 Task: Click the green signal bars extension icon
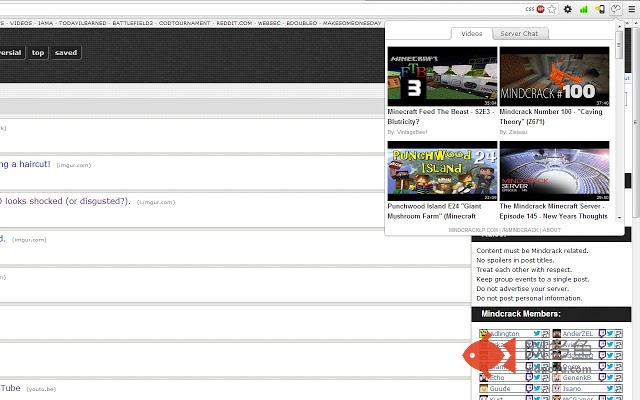click(583, 8)
